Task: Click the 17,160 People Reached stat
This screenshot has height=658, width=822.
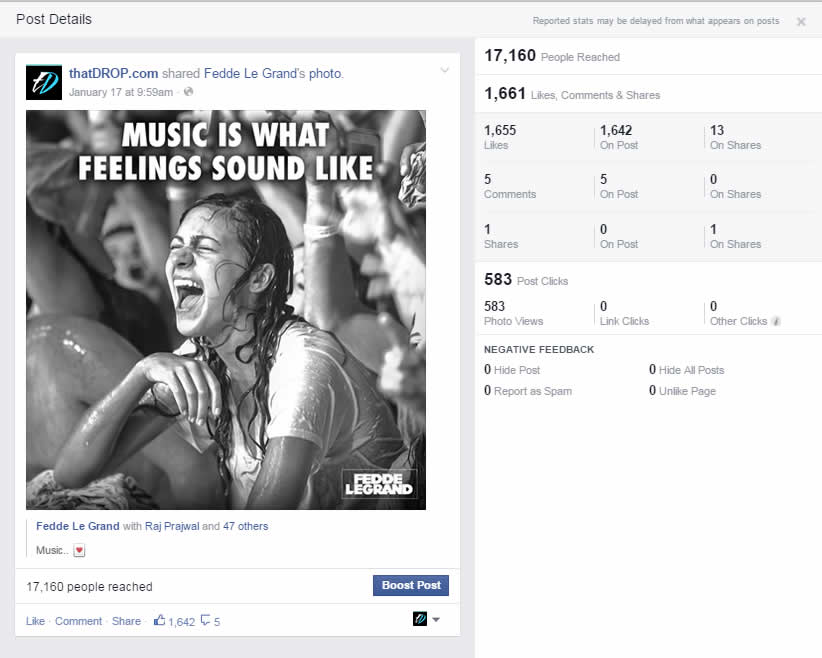Action: pyautogui.click(x=552, y=56)
